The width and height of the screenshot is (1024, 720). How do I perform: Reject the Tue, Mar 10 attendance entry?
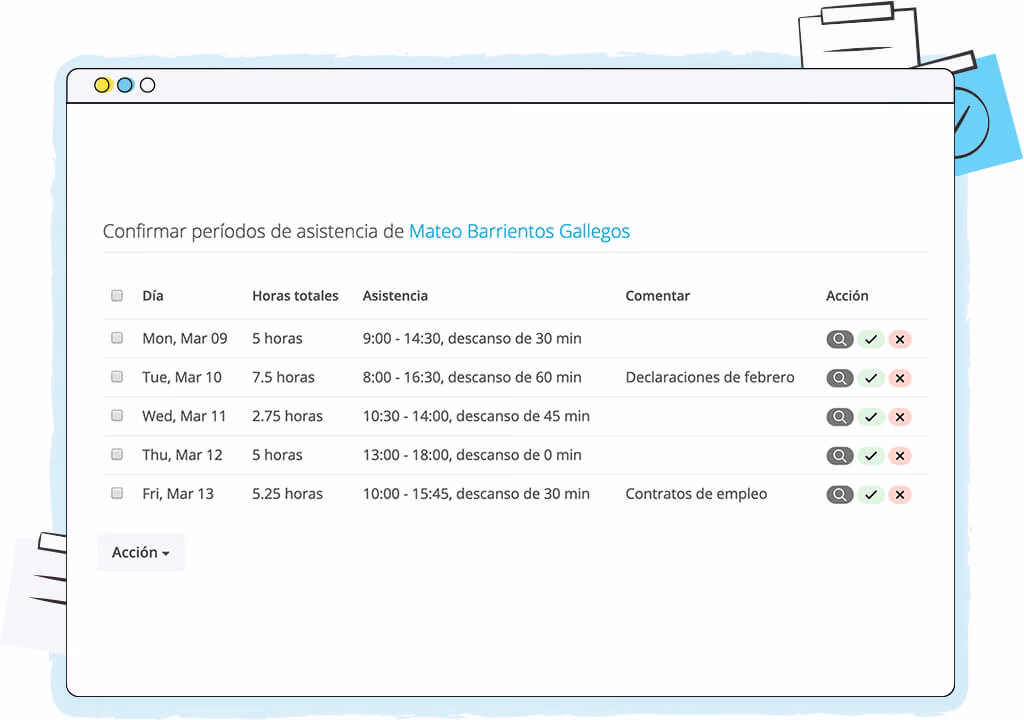coord(900,378)
